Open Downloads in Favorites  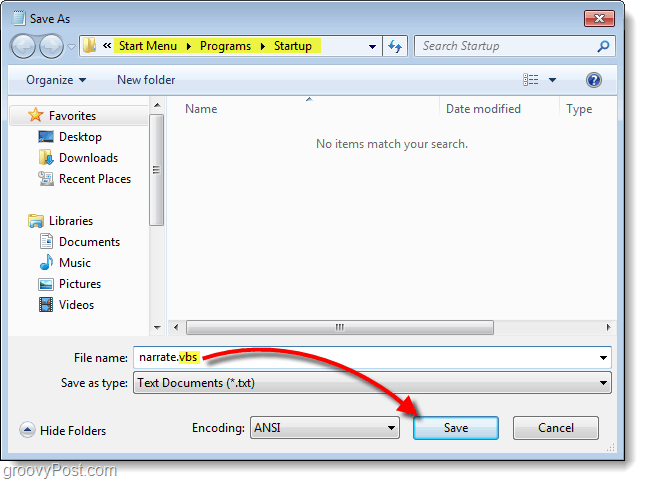tap(88, 158)
